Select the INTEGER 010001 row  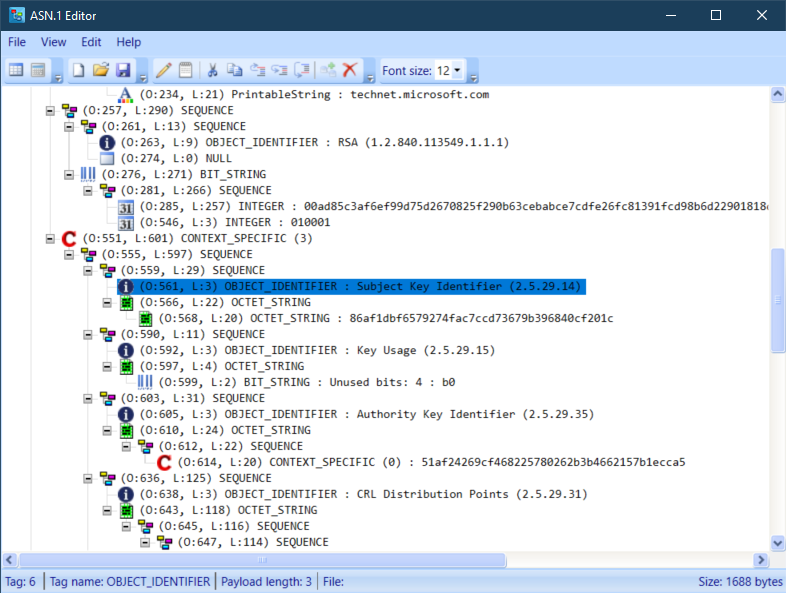[235, 222]
